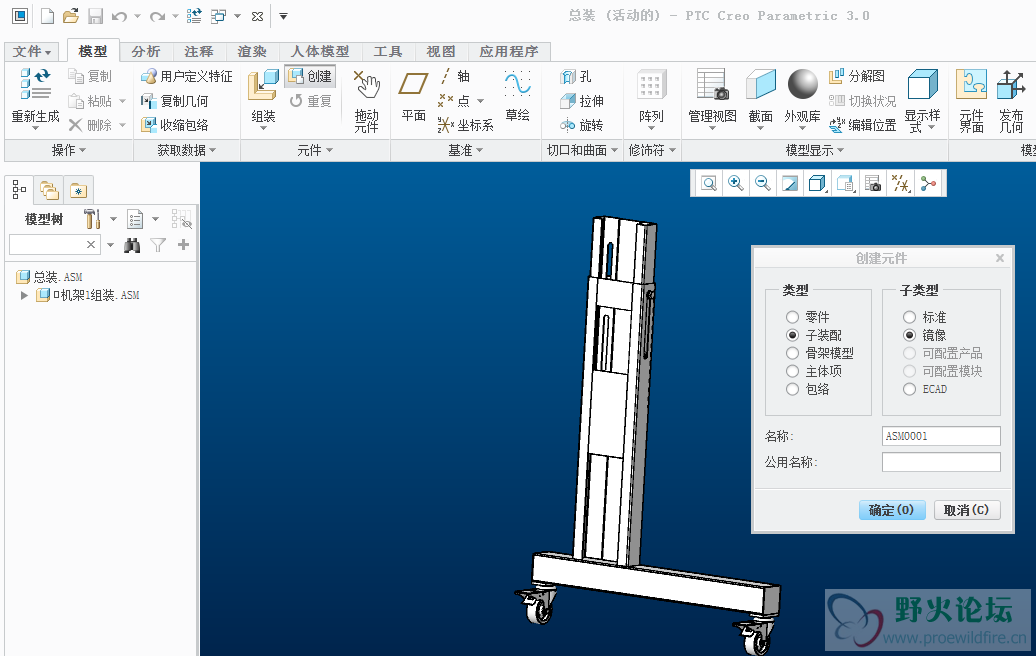
Task: Expand the 基准 (Datum) group dropdown
Action: 466,151
